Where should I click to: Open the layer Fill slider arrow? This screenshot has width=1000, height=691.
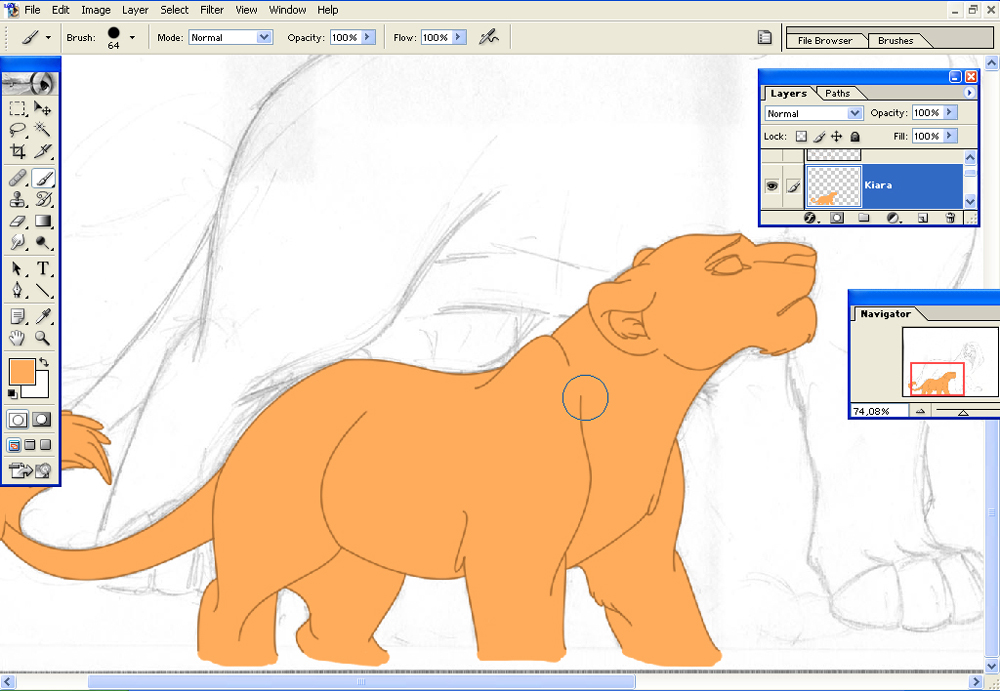tap(950, 137)
